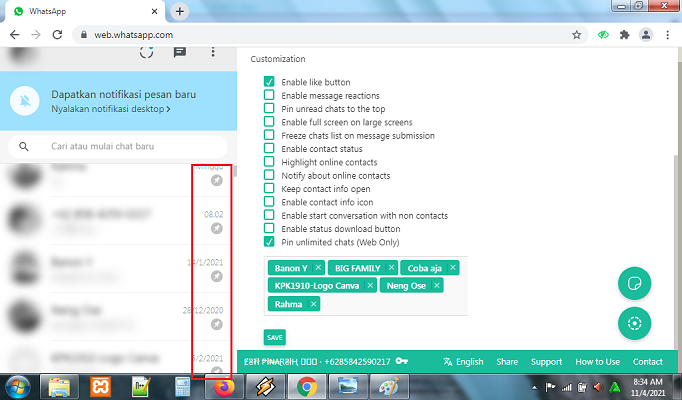Screen dimensions: 682x400
Task: Click the SAVE button
Action: [x=274, y=337]
